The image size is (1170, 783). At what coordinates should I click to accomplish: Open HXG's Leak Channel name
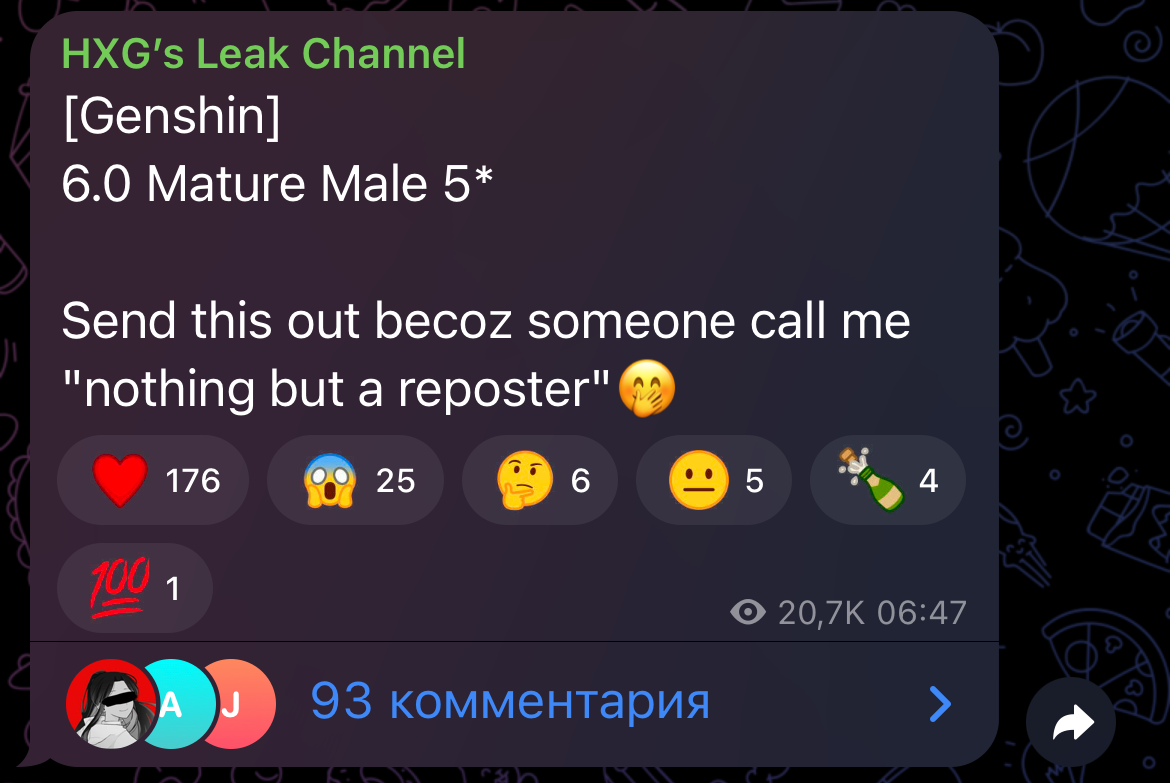(x=263, y=54)
